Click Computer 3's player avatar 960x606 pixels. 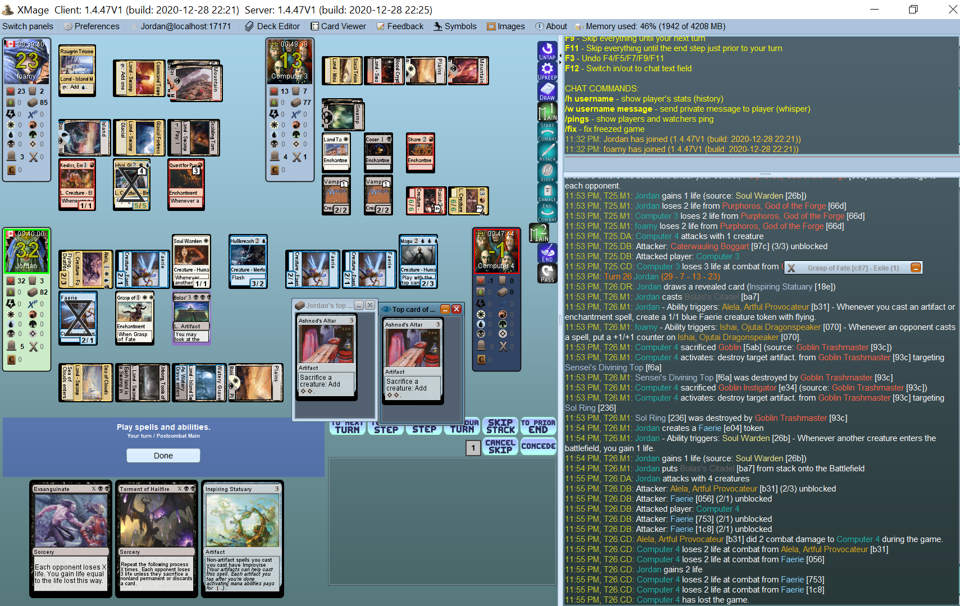288,63
